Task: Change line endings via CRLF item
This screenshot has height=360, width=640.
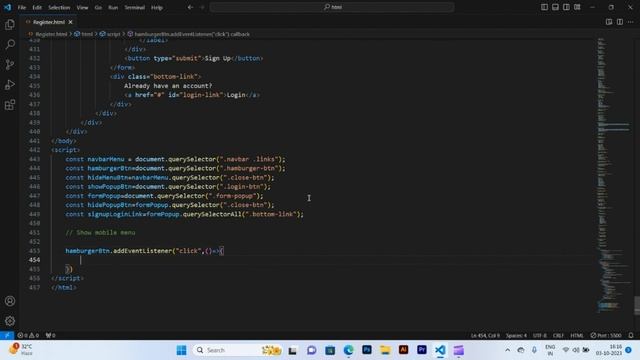Action: pyautogui.click(x=558, y=336)
